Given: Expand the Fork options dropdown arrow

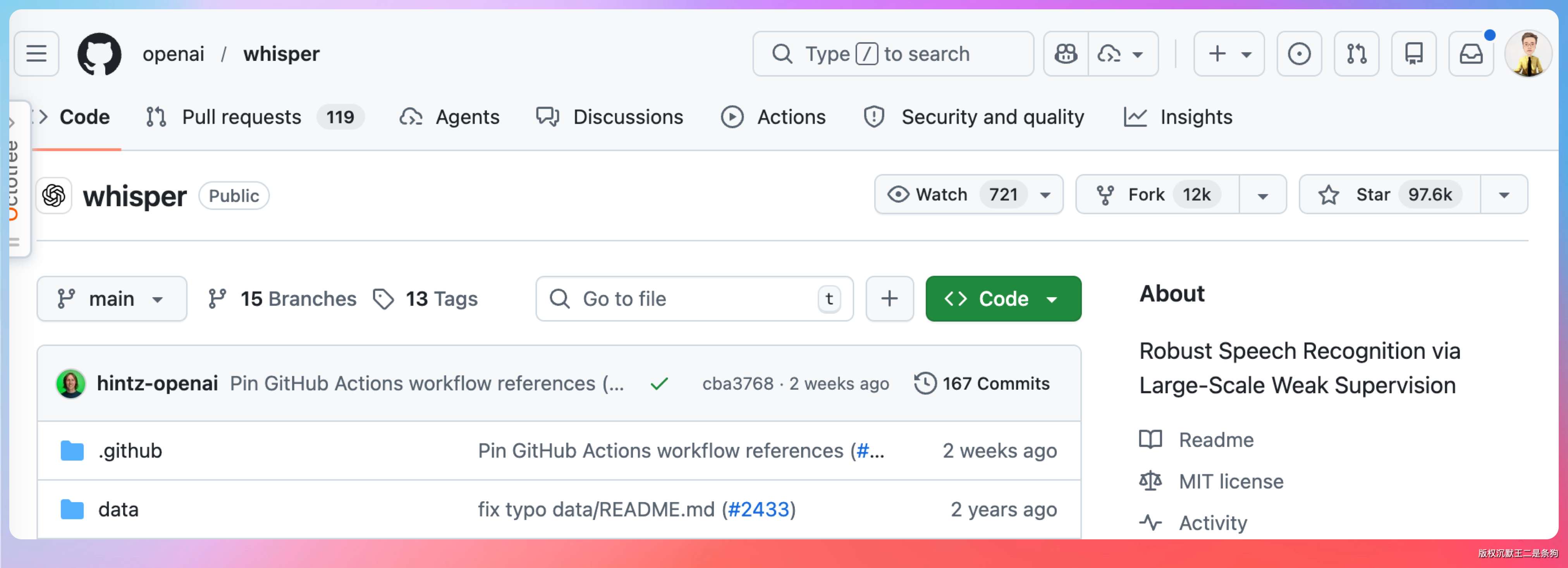Looking at the screenshot, I should (1262, 195).
